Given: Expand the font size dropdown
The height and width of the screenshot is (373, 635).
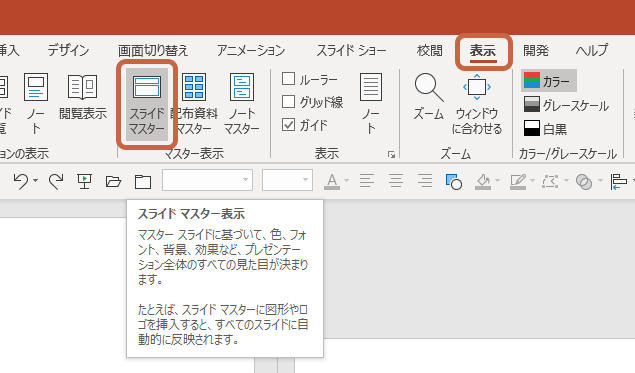Looking at the screenshot, I should click(x=305, y=180).
